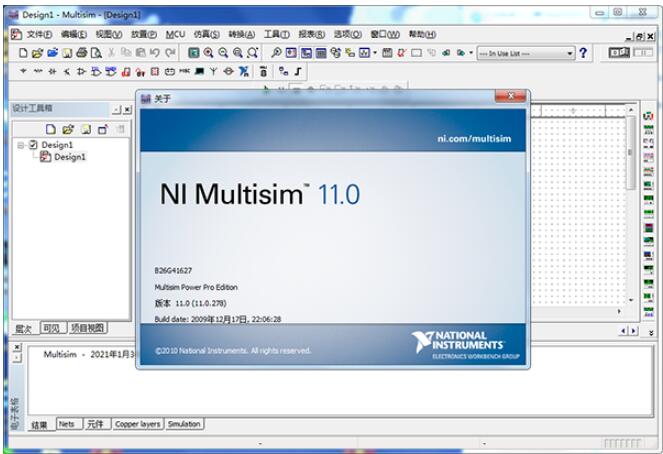Create a new design from main toolbar
This screenshot has height=454, width=663.
tap(23, 53)
